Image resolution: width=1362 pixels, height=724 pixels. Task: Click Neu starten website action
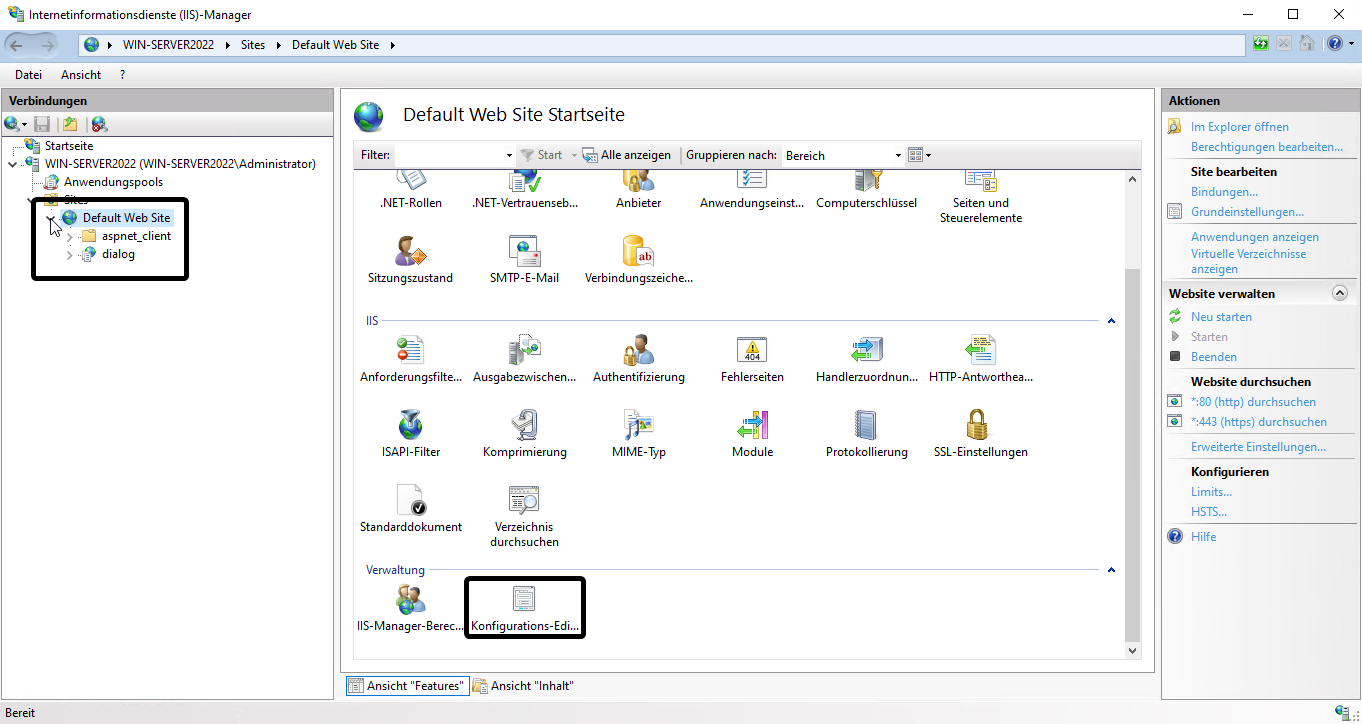tap(1221, 317)
